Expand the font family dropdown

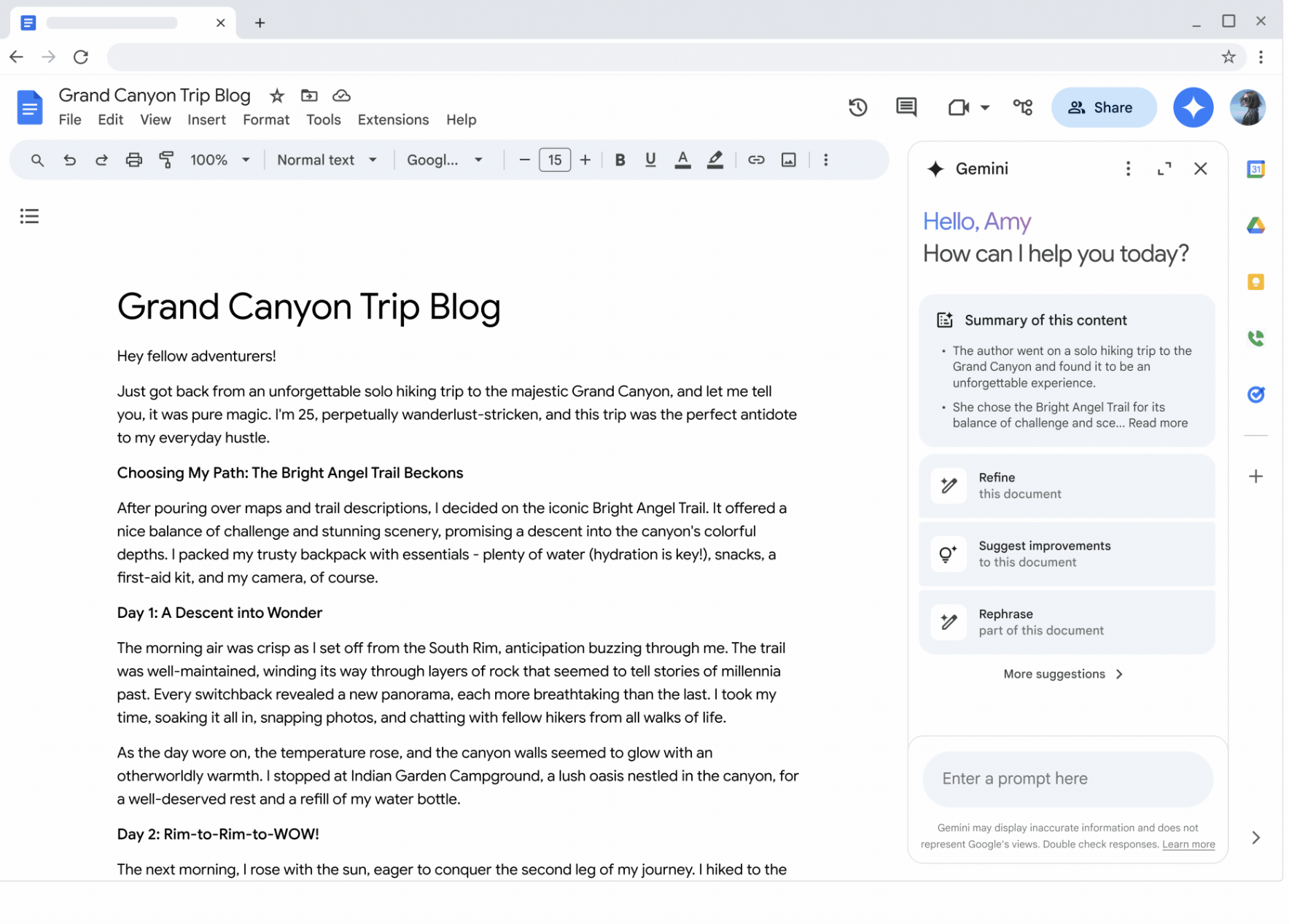click(x=445, y=160)
